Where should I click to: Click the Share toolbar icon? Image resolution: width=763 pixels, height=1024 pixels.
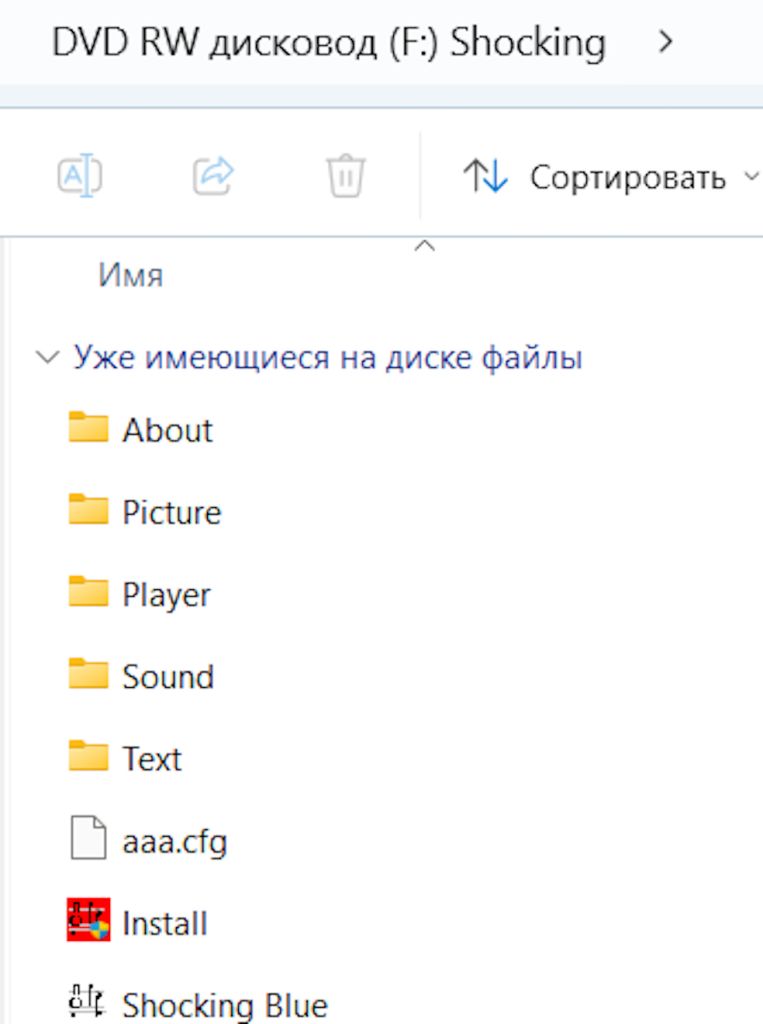(x=214, y=175)
